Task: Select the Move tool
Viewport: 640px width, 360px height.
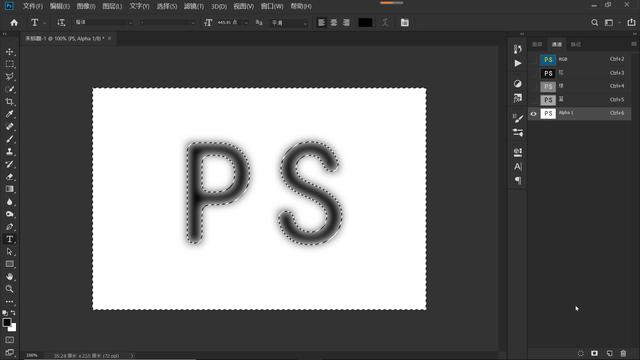Action: (x=9, y=52)
